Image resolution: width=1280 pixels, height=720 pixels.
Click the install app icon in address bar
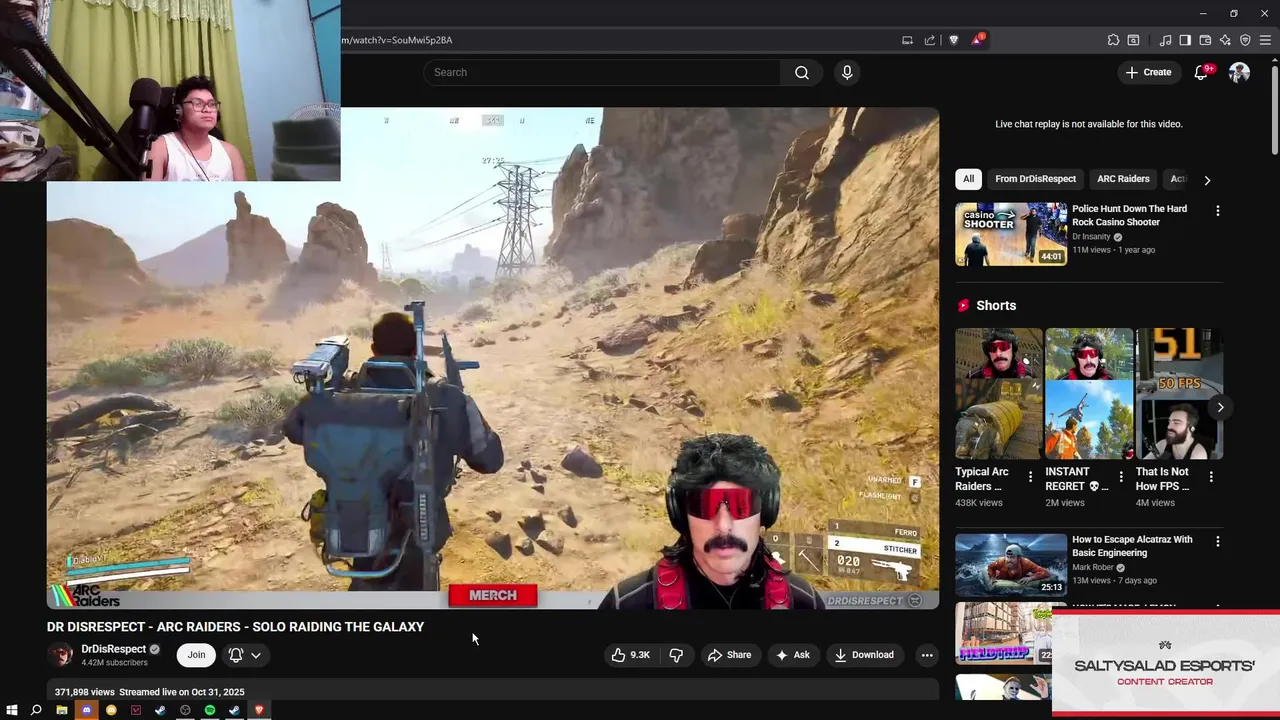(907, 40)
